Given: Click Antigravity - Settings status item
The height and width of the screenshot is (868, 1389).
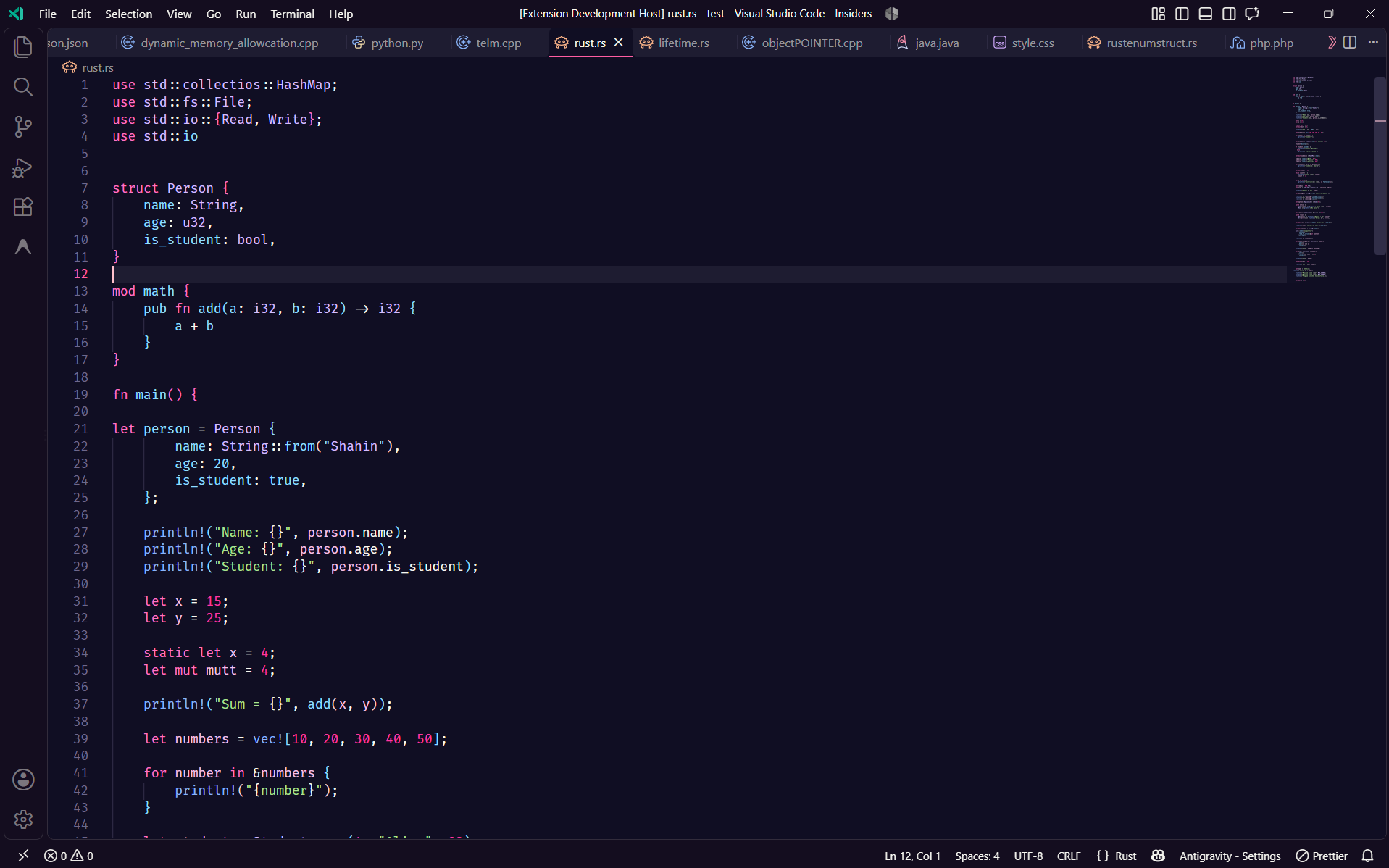Looking at the screenshot, I should click(x=1230, y=856).
